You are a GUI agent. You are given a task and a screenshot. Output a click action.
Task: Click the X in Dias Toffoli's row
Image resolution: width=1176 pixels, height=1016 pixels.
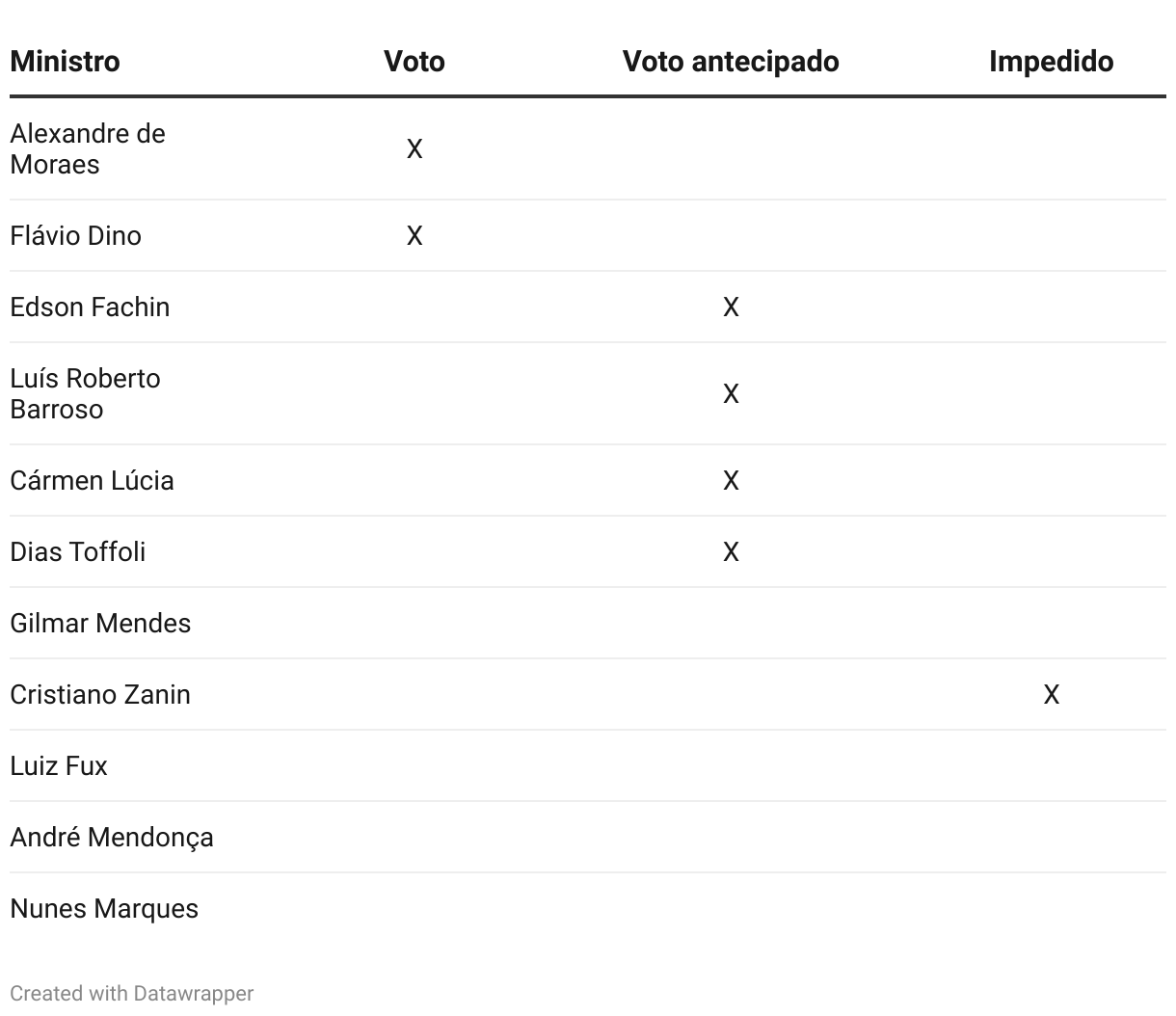pyautogui.click(x=731, y=551)
